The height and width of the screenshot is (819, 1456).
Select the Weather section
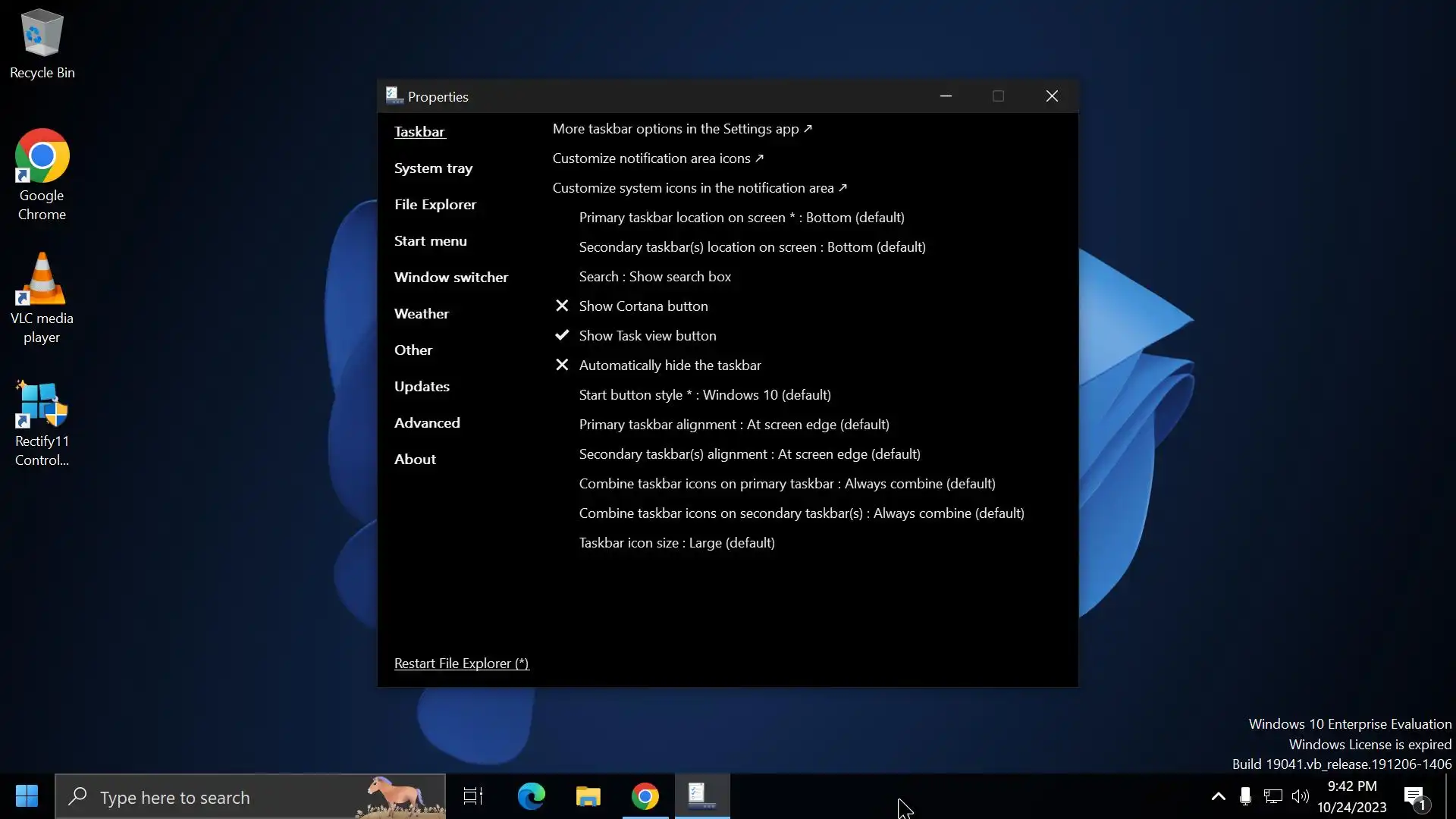click(421, 314)
